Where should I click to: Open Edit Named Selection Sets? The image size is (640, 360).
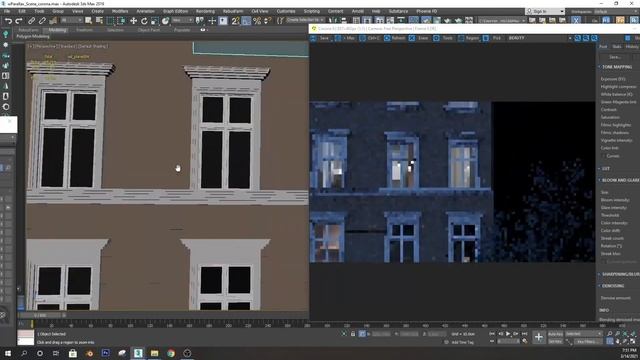coord(280,20)
